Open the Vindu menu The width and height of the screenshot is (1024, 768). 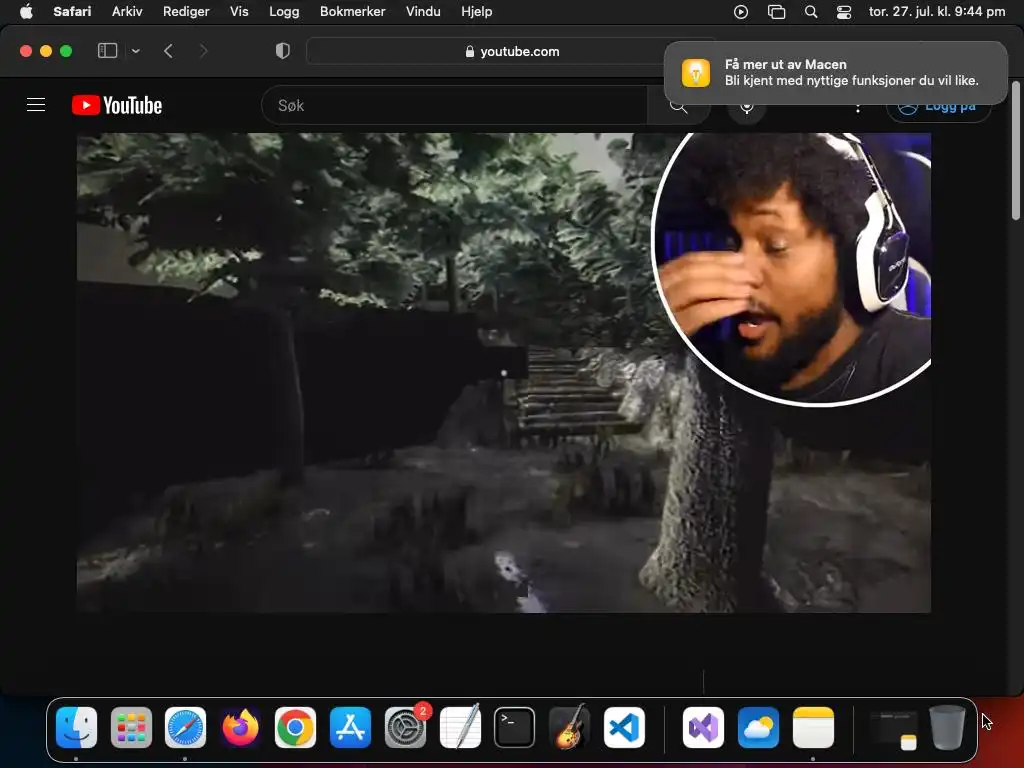point(423,12)
